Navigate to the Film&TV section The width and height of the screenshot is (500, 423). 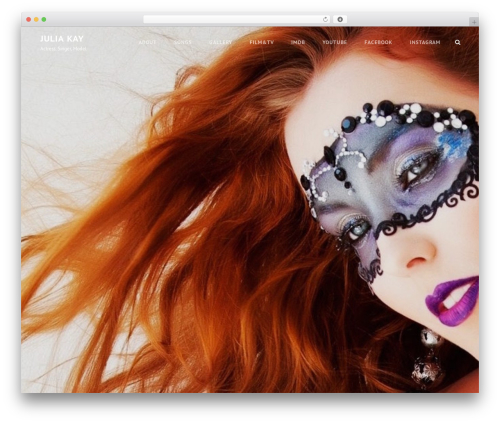point(262,42)
